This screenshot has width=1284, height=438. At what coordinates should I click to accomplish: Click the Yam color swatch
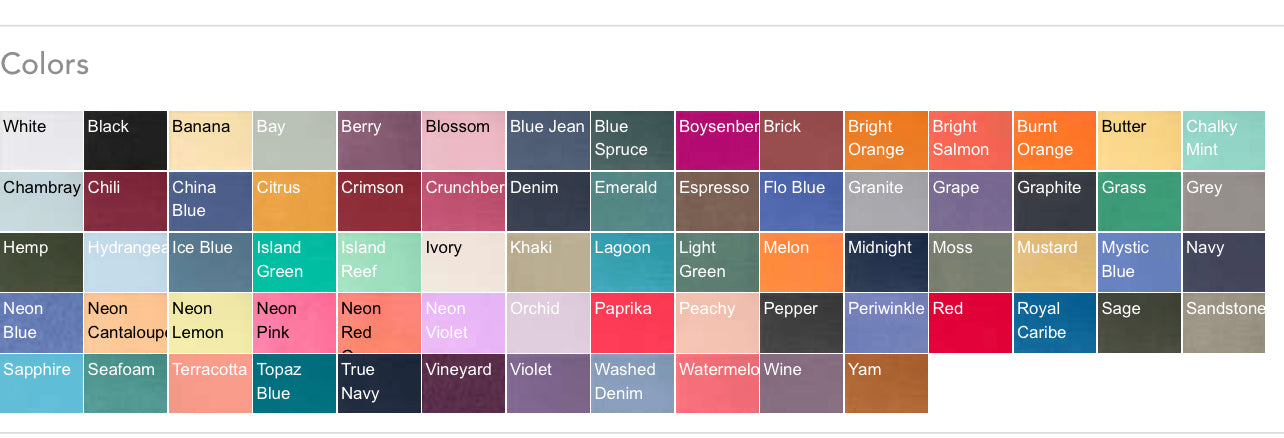click(885, 384)
